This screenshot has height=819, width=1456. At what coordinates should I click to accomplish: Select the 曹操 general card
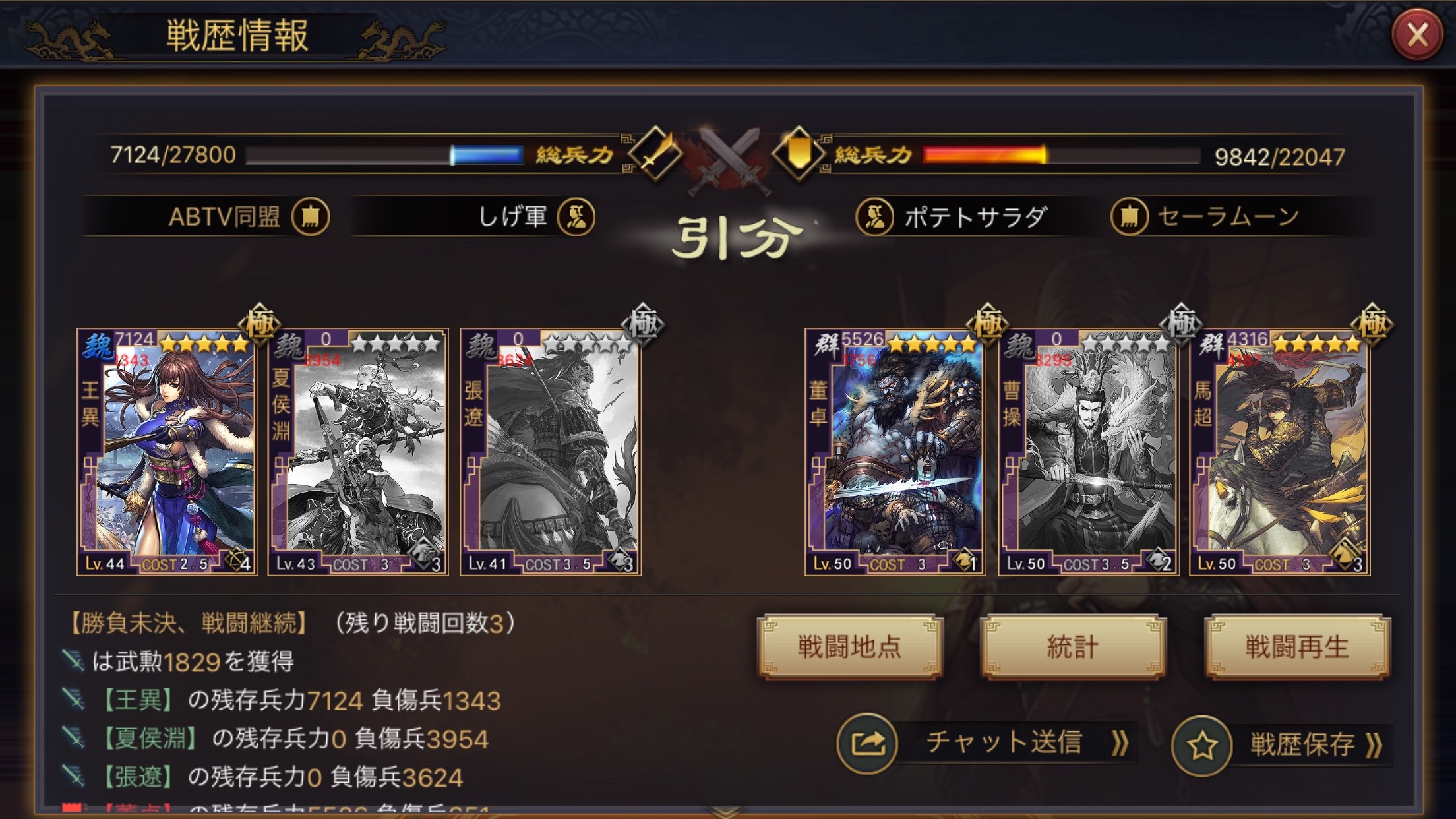click(x=1088, y=452)
